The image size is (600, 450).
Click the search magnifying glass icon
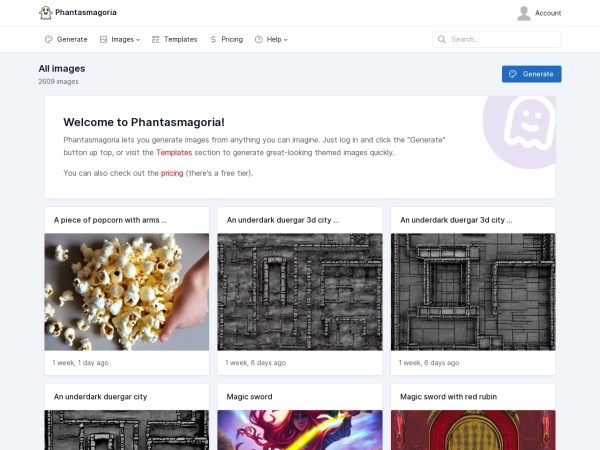(x=442, y=39)
